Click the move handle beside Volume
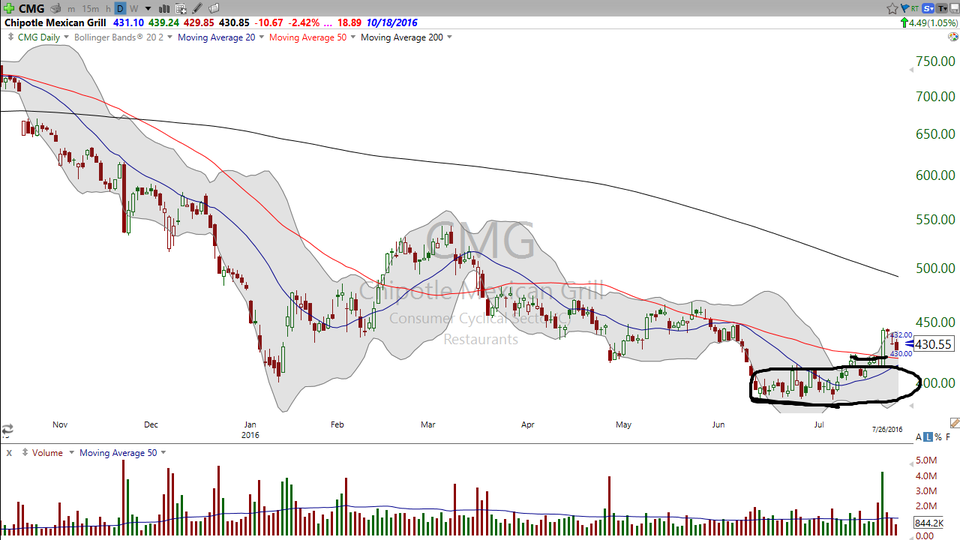Screen dimensions: 960x540 pos(24,452)
